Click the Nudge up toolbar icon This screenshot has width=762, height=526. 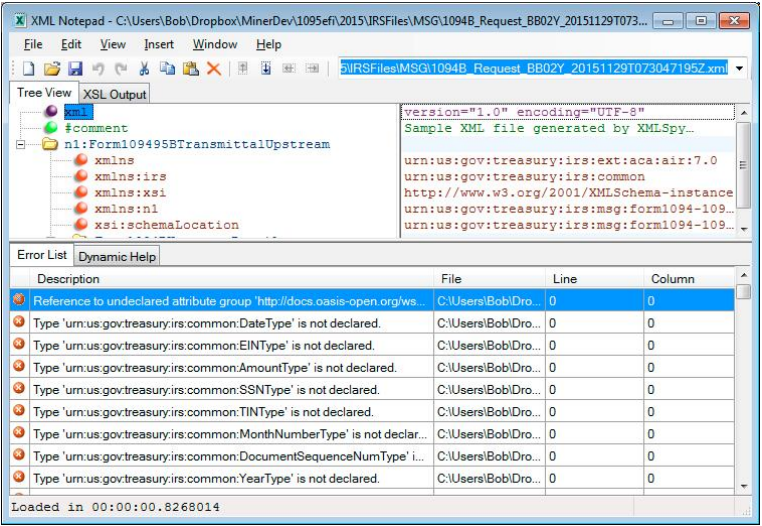pos(242,69)
